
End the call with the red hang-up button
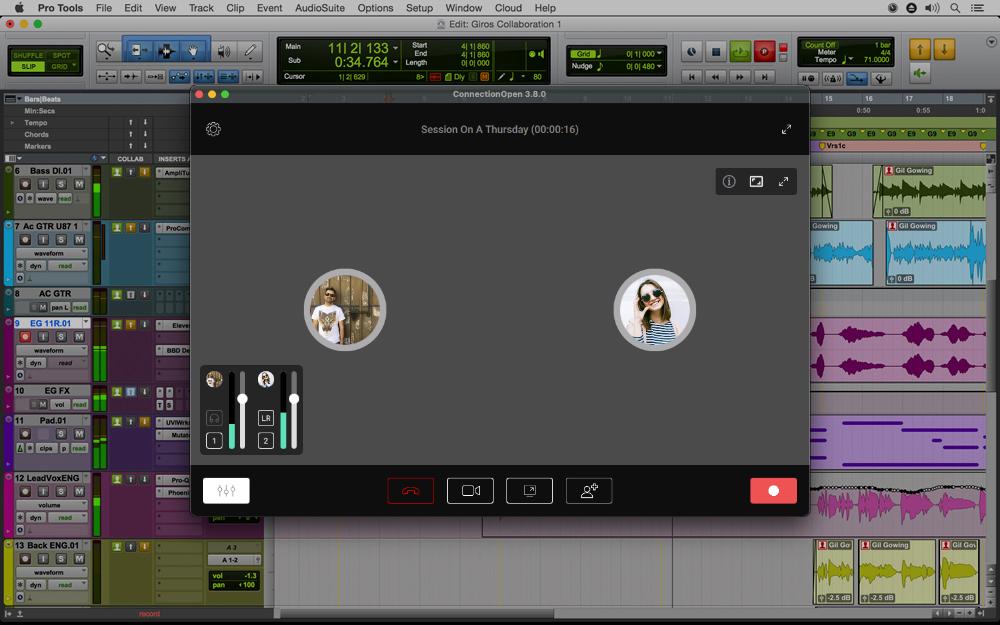pos(411,490)
